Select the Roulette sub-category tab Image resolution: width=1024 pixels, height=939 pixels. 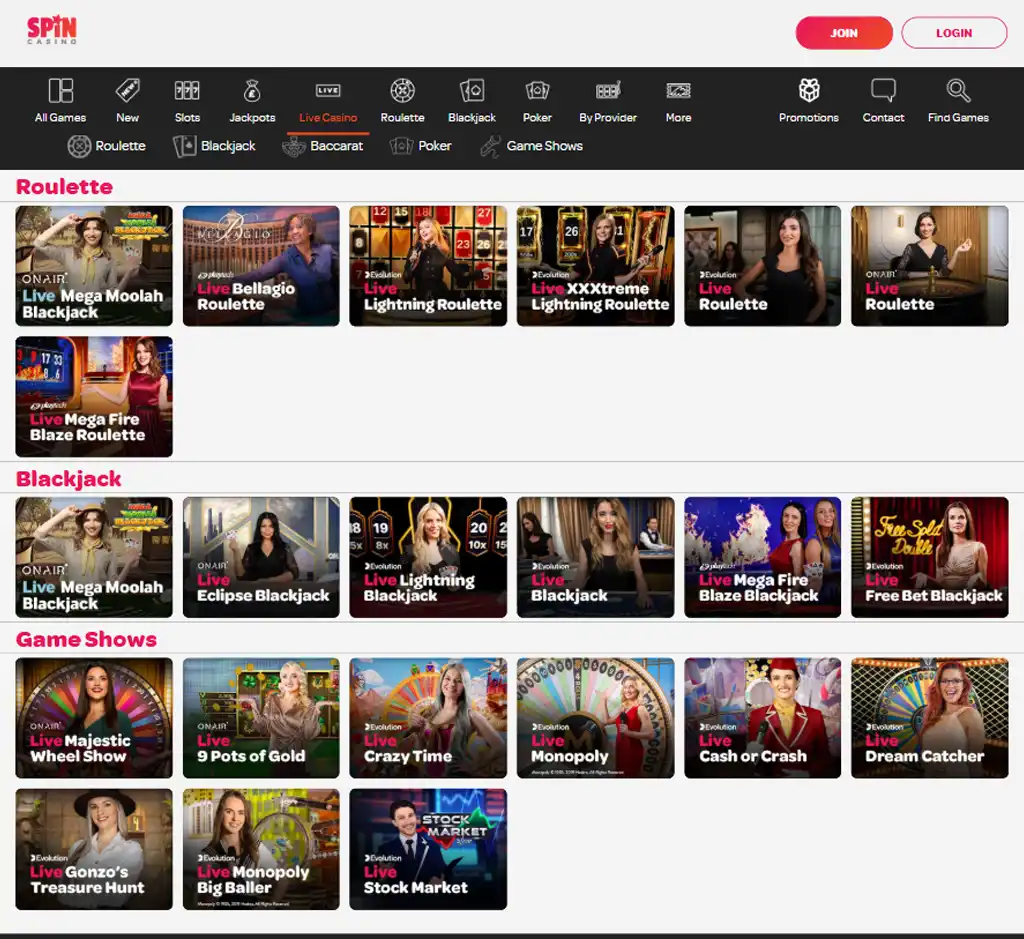tap(106, 146)
